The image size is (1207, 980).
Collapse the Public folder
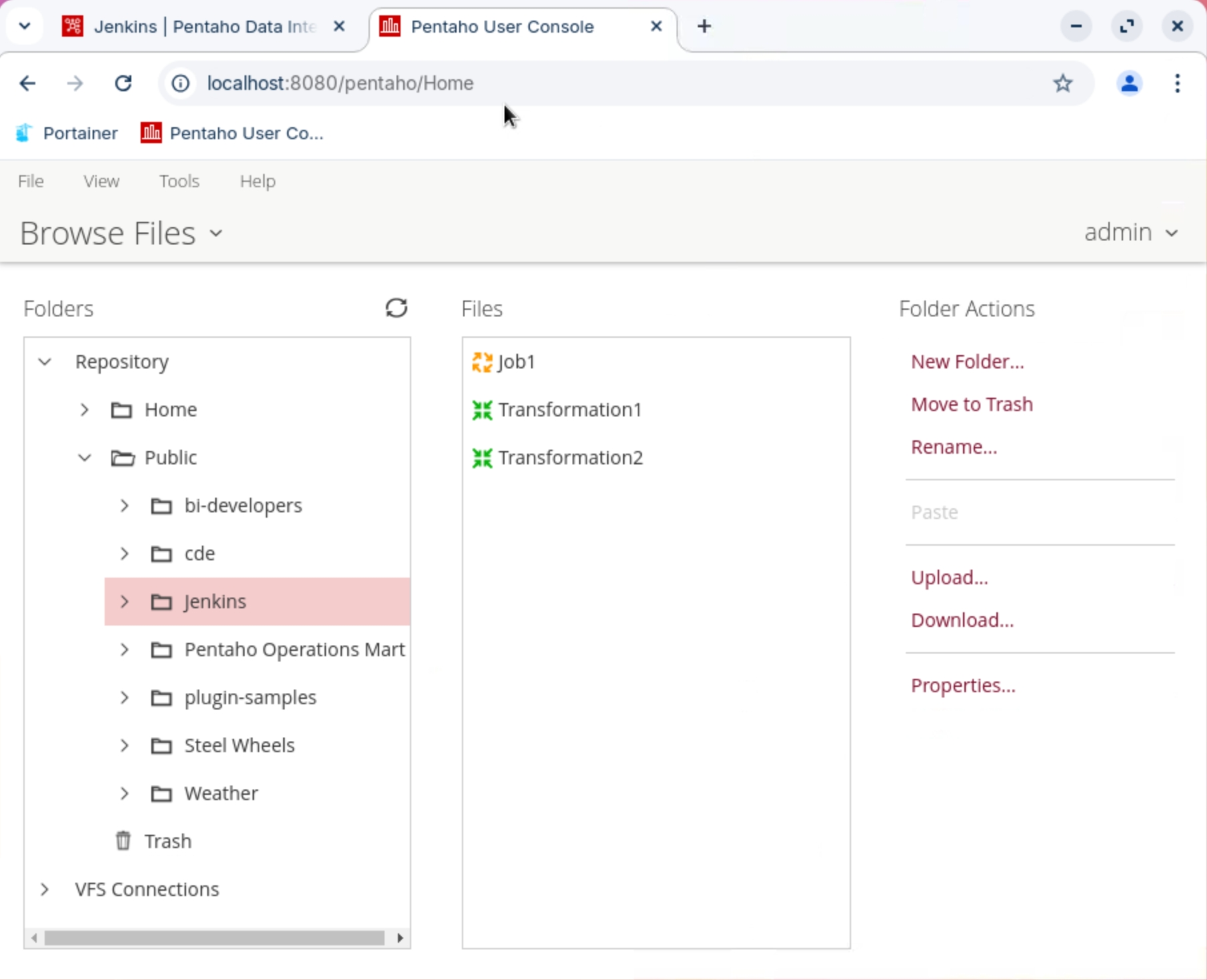click(x=85, y=458)
